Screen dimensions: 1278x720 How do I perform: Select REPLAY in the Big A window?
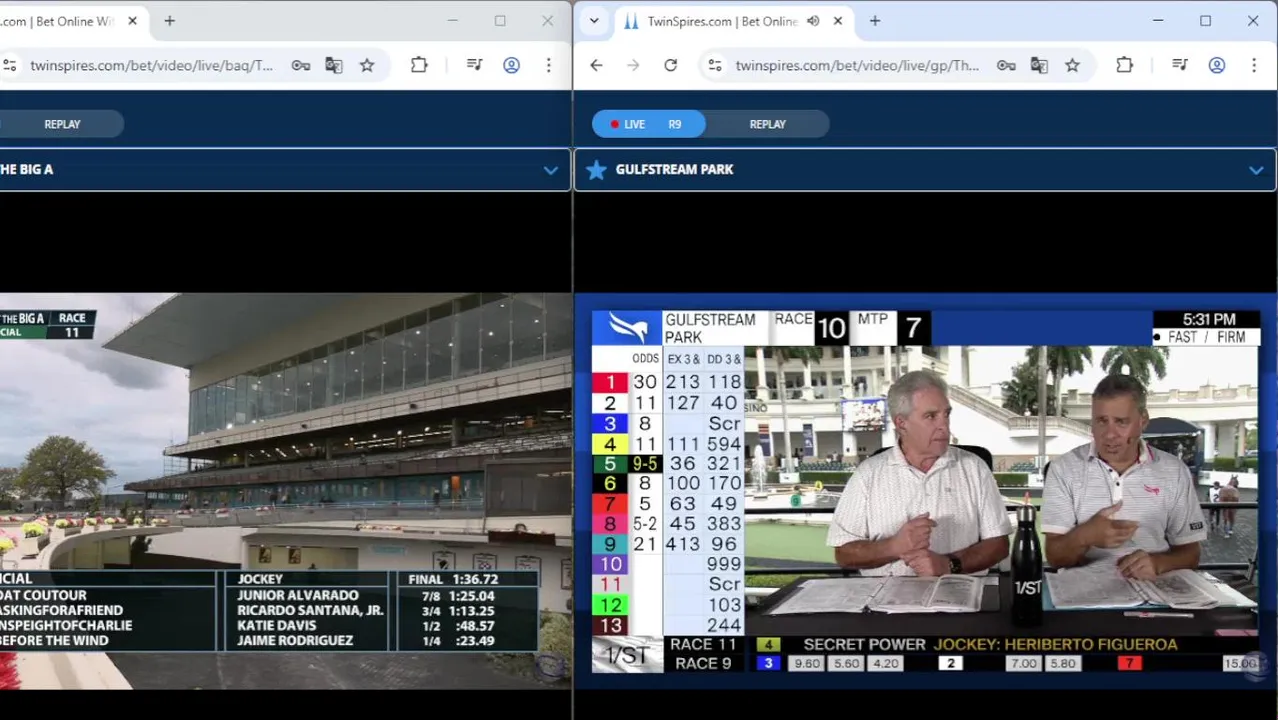[62, 124]
